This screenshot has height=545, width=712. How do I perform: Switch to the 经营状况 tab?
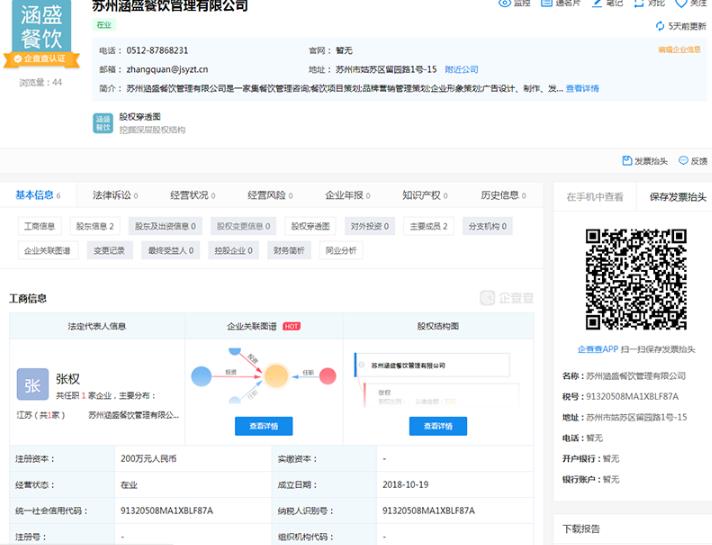pos(193,195)
